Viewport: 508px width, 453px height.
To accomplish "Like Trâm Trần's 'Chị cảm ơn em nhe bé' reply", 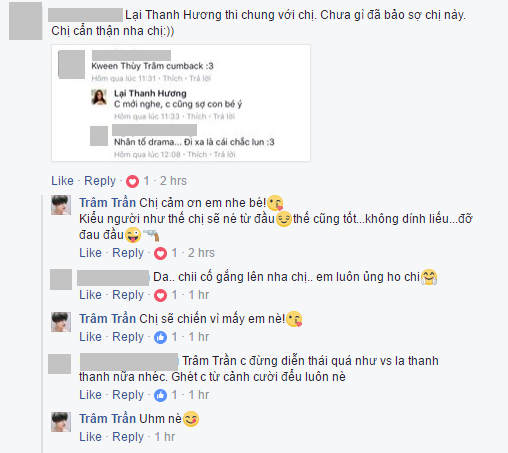I will click(90, 253).
